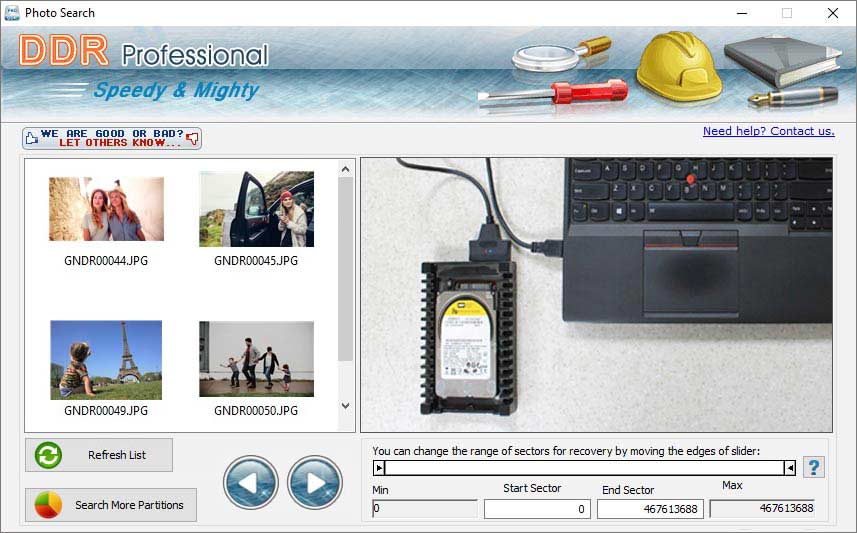The width and height of the screenshot is (857, 533).
Task: Click the sector range slider track
Action: pos(584,468)
